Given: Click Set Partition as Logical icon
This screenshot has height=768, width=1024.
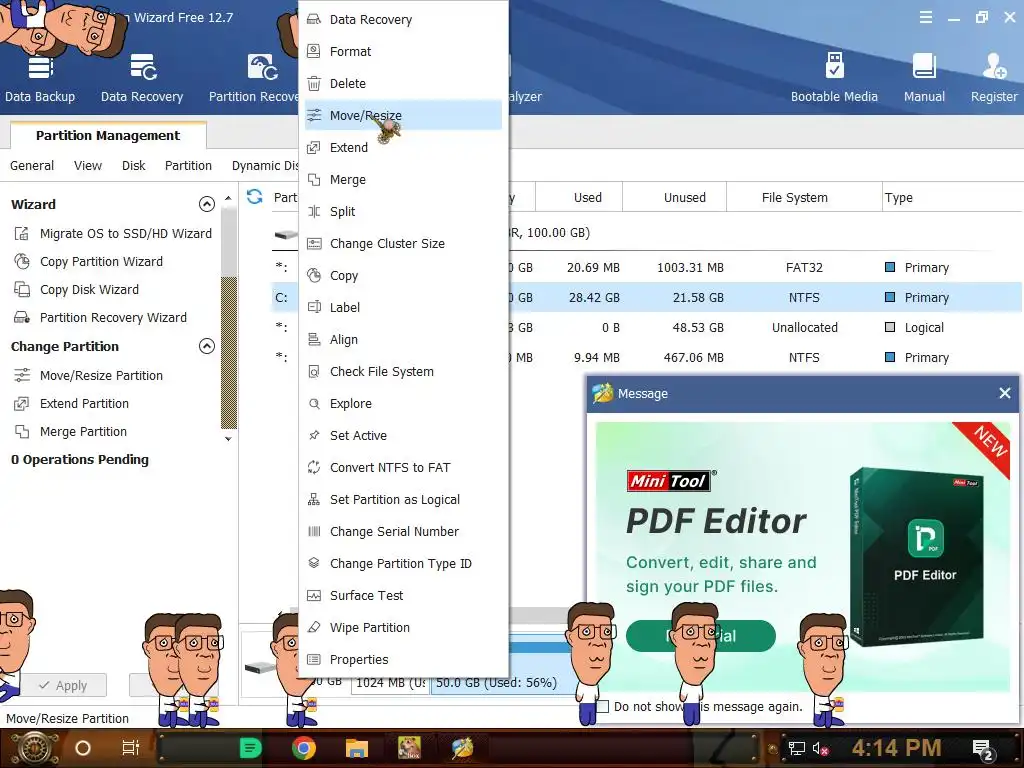Looking at the screenshot, I should 314,500.
